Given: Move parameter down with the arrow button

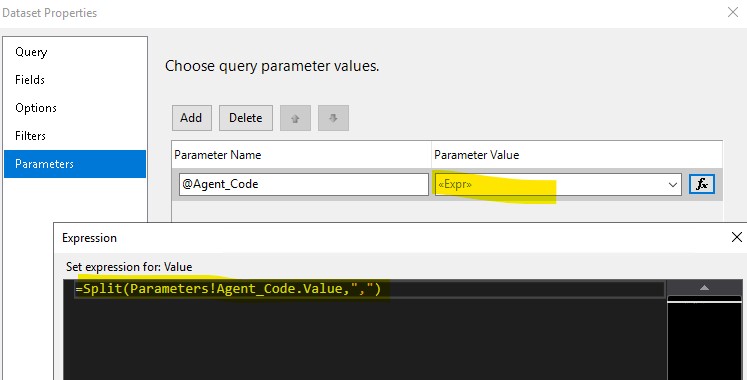Looking at the screenshot, I should (x=333, y=118).
